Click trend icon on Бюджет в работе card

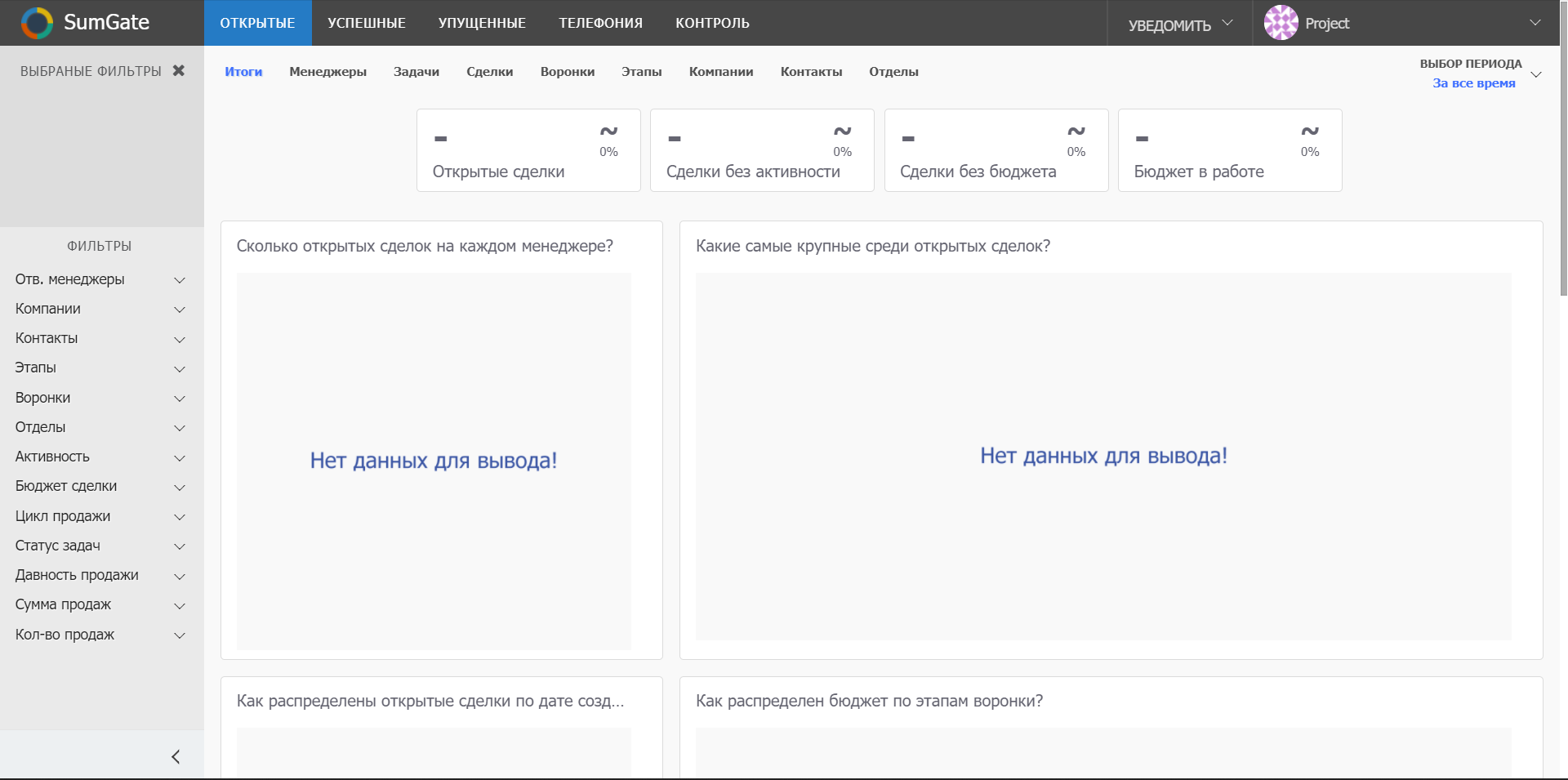(1310, 131)
